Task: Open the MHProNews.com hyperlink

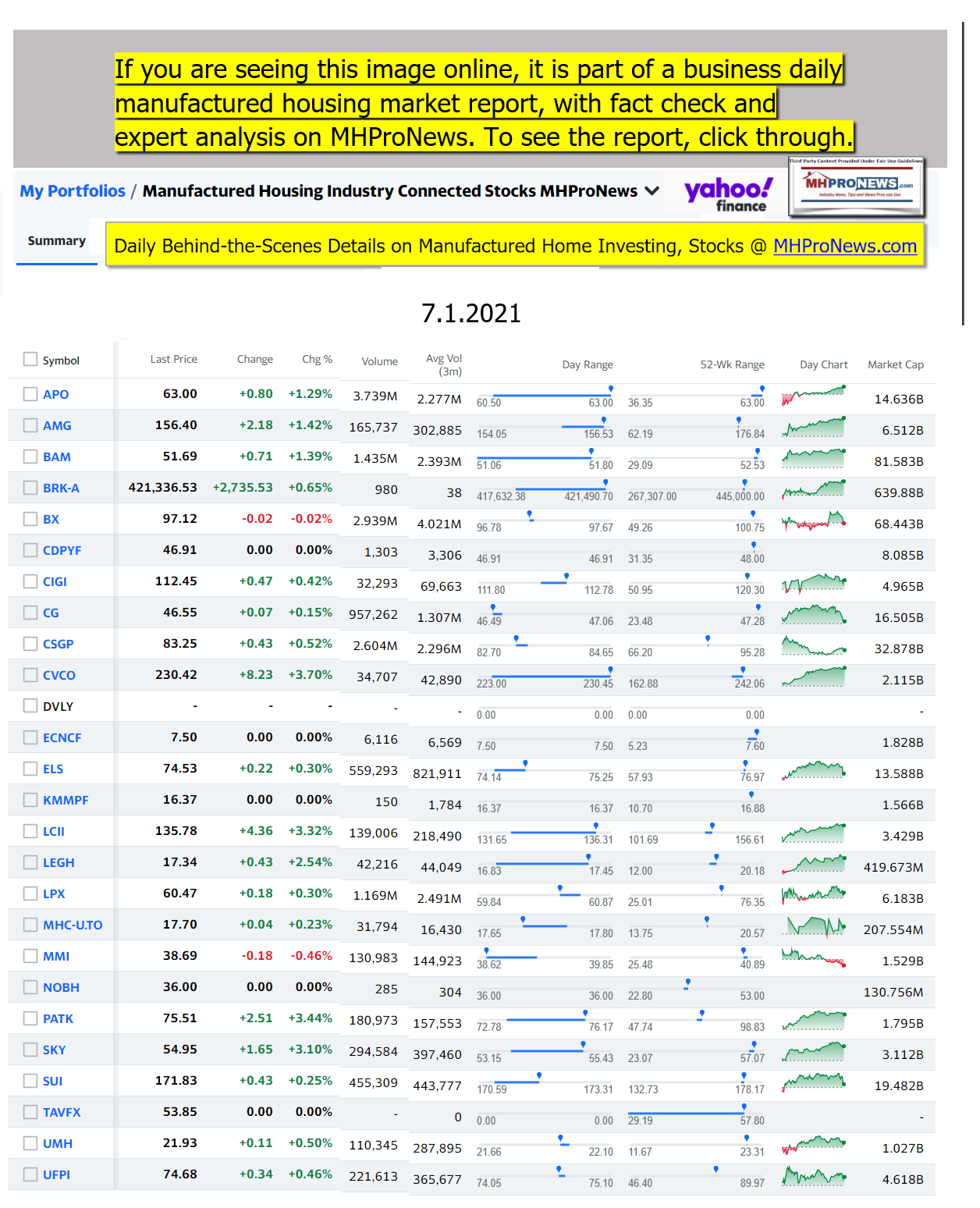Action: pyautogui.click(x=844, y=247)
